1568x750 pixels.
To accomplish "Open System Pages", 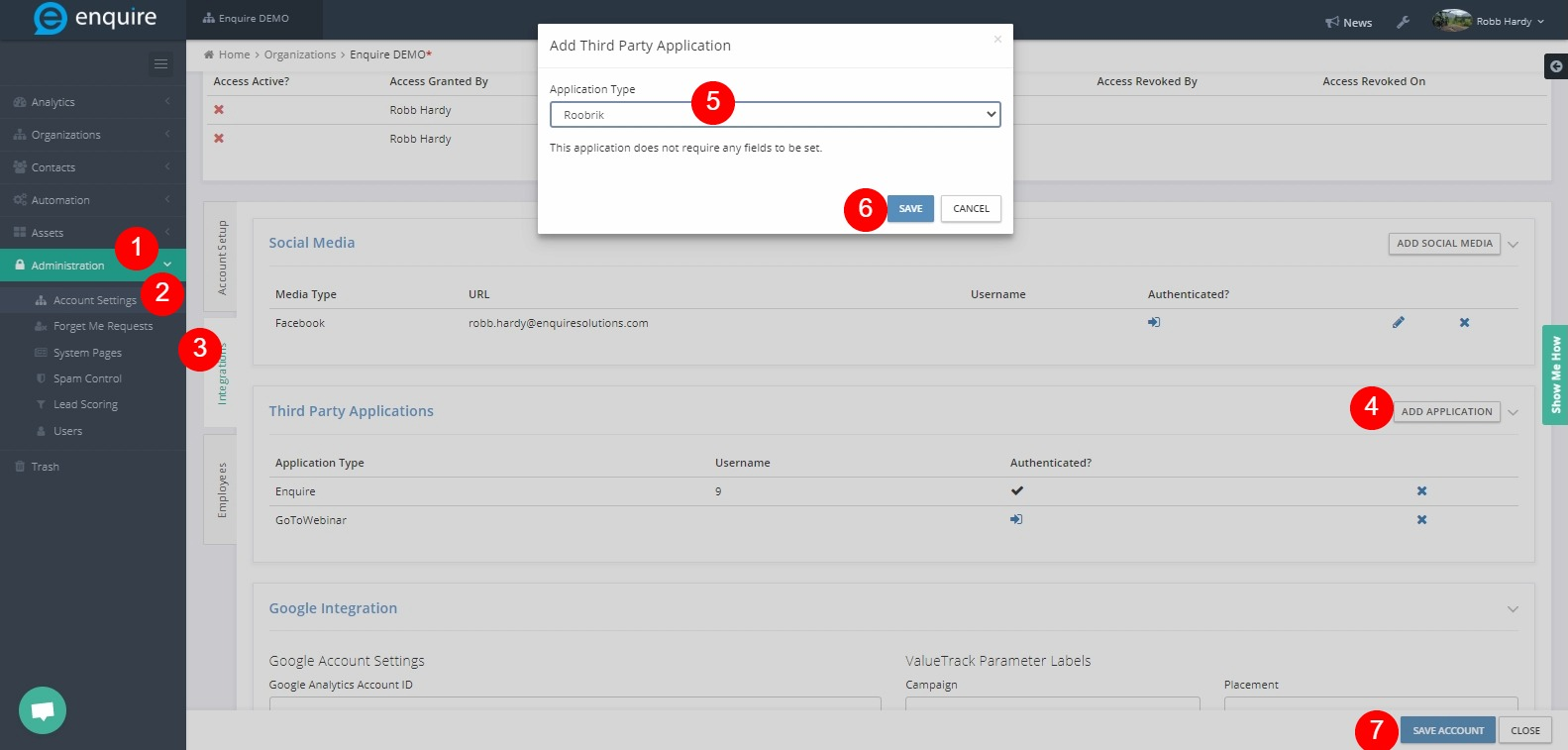I will click(87, 353).
